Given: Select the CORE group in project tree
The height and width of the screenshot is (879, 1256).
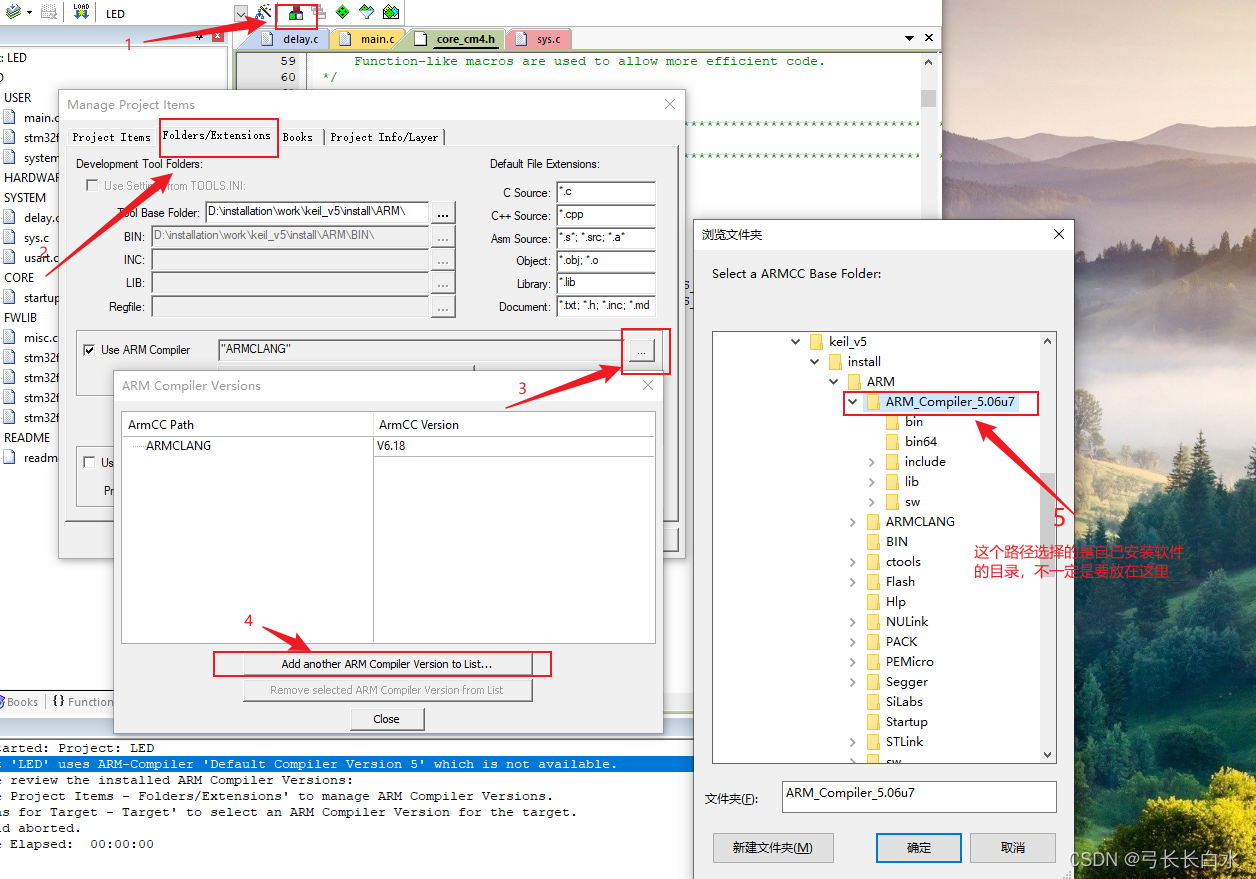Looking at the screenshot, I should tap(19, 278).
